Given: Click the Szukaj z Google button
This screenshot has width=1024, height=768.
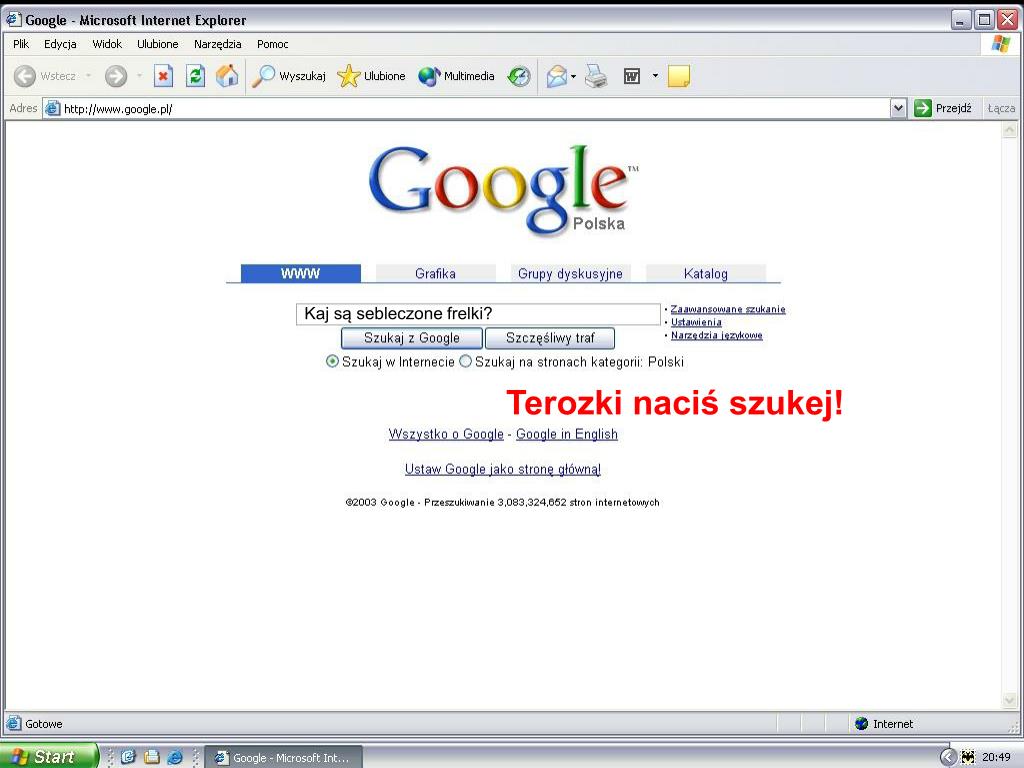Looking at the screenshot, I should pos(412,338).
